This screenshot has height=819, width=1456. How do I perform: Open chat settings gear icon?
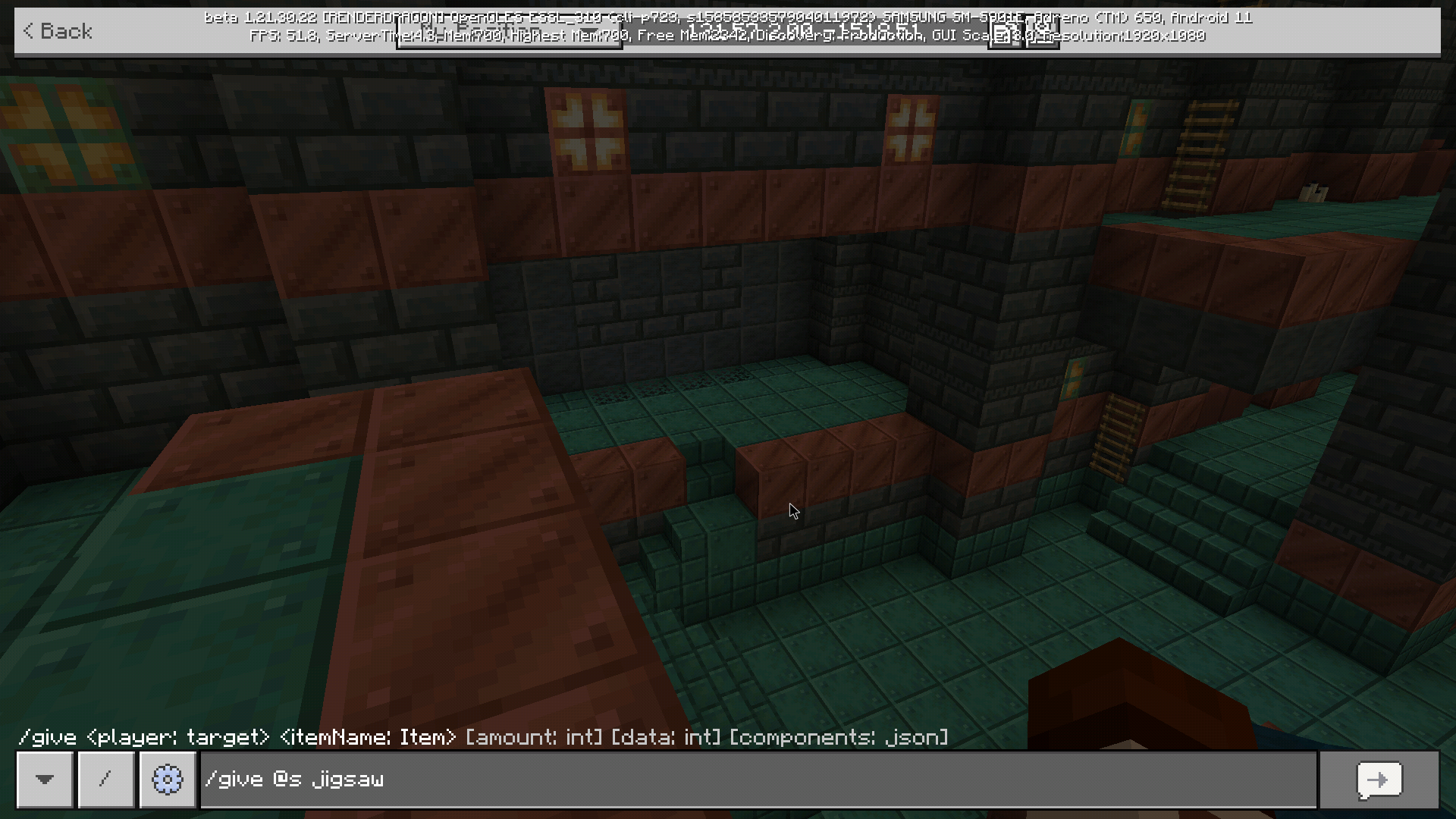click(x=168, y=780)
